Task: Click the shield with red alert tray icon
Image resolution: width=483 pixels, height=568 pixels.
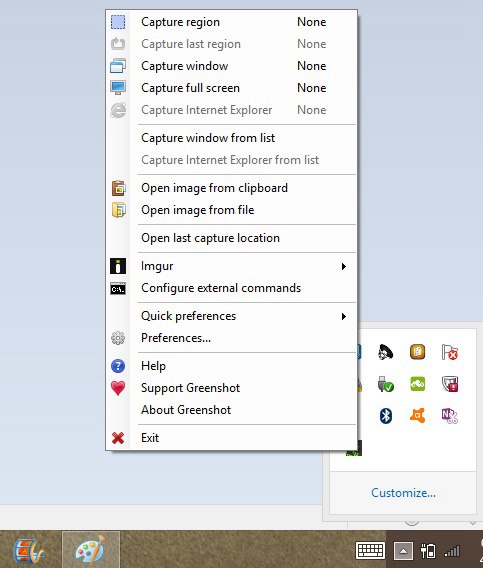Action: click(450, 384)
